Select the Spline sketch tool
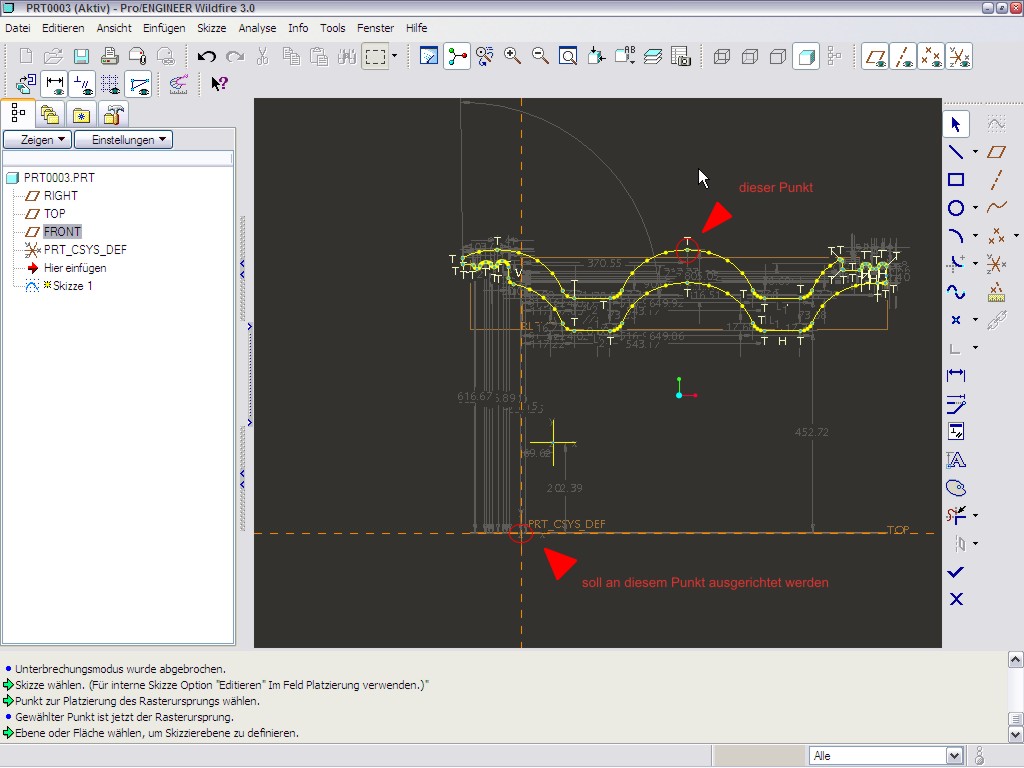Viewport: 1024px width, 768px height. tap(956, 292)
